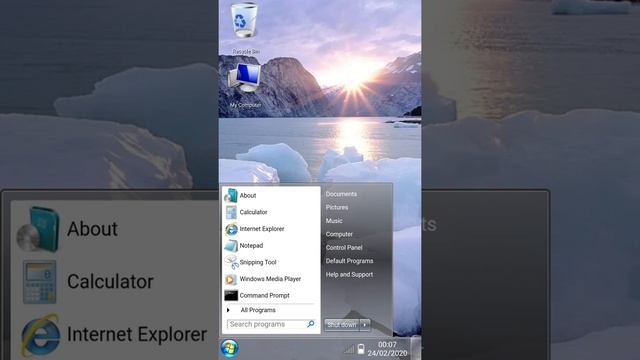
Task: Select the My Computer desktop icon
Action: [x=244, y=85]
